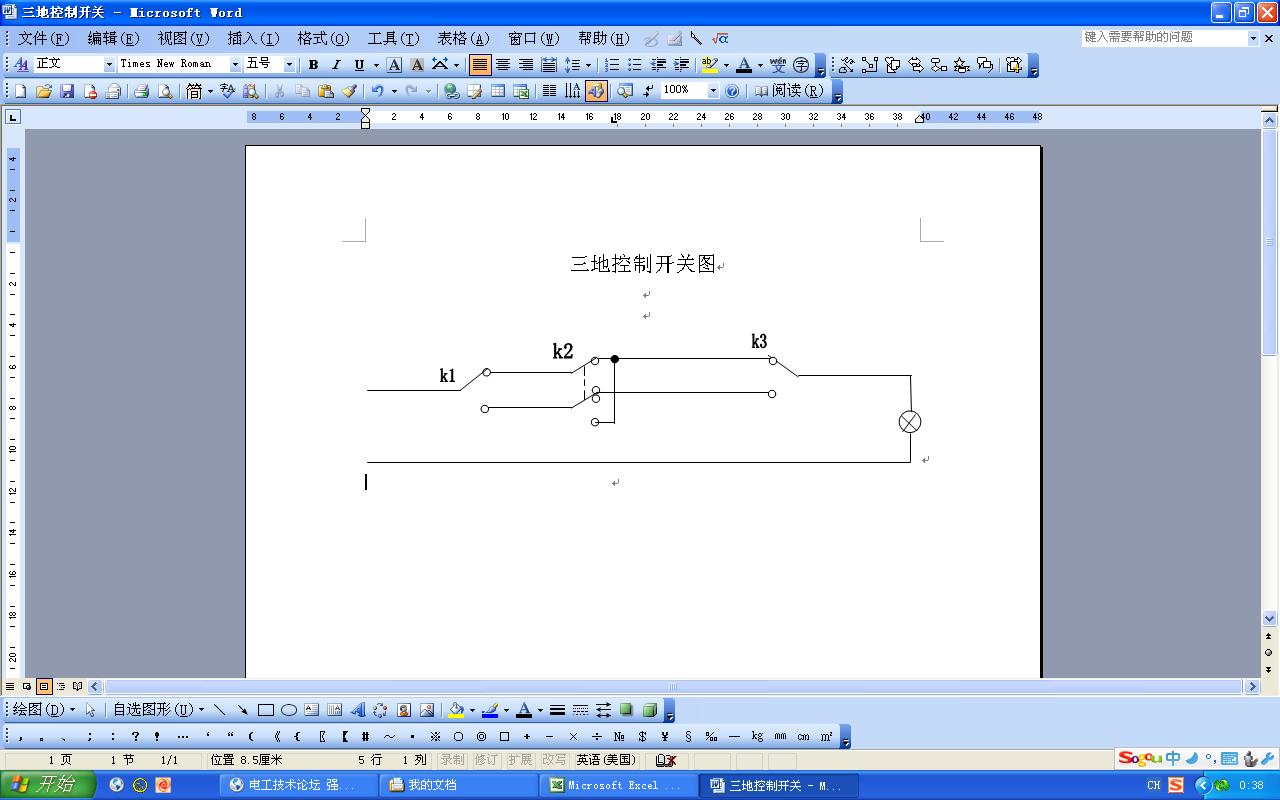Screen dimensions: 1280x800
Task: Create a new blank document
Action: click(20, 91)
